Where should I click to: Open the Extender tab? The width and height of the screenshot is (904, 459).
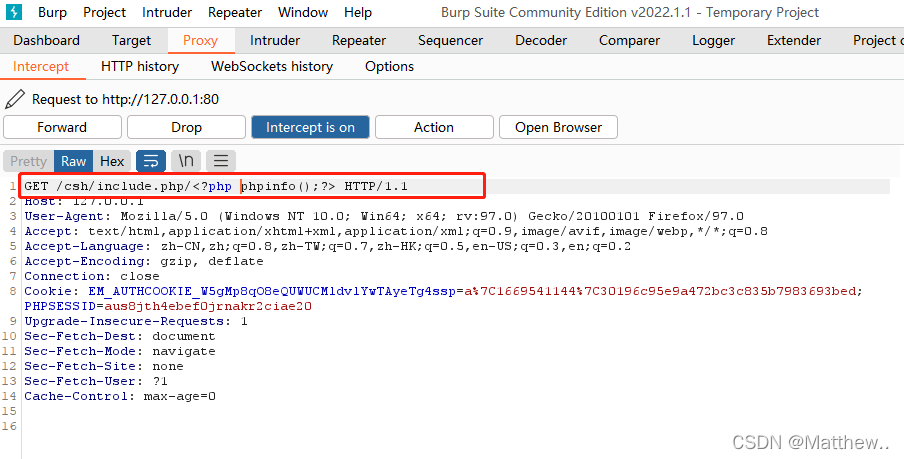click(793, 40)
